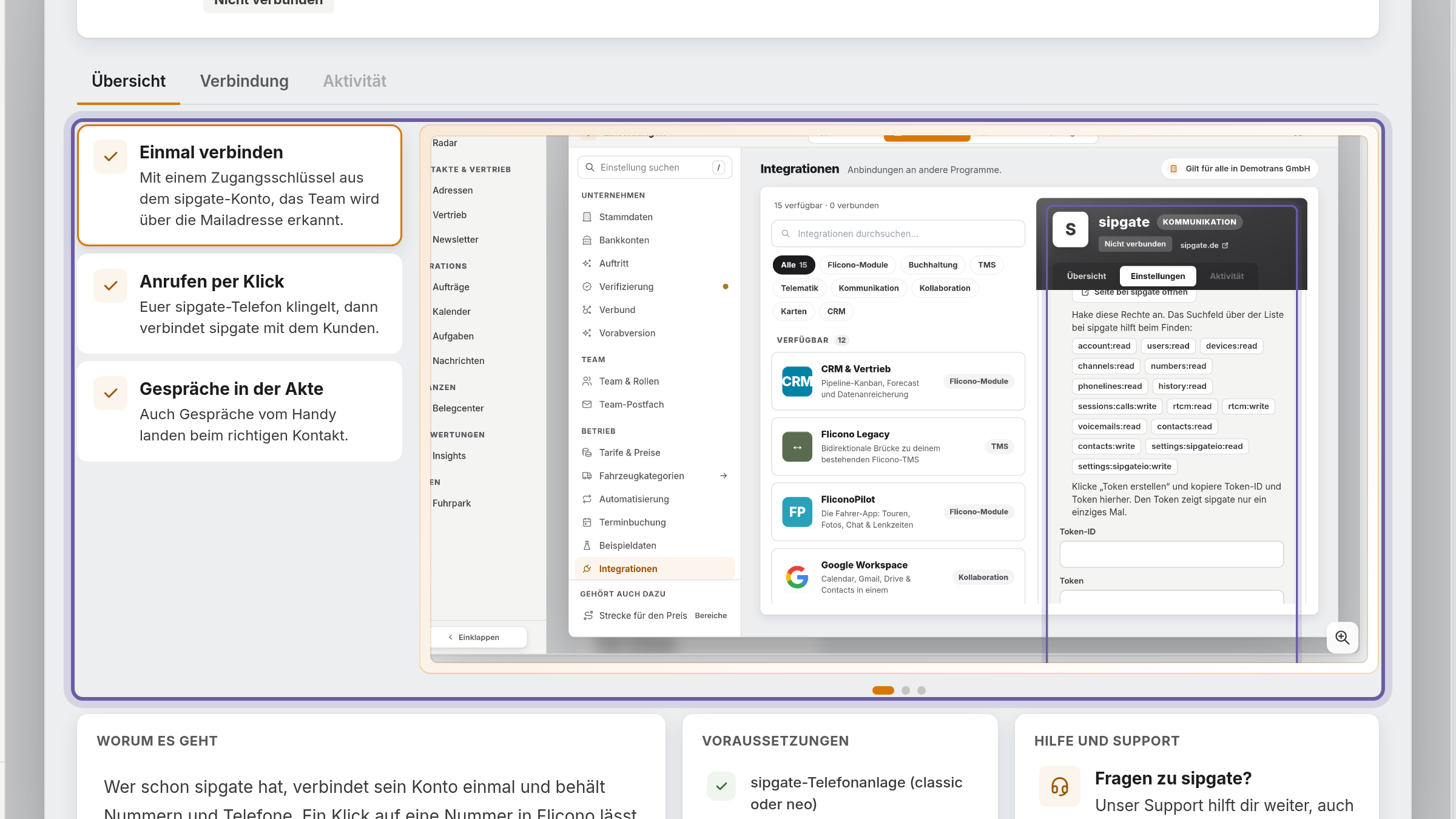The height and width of the screenshot is (819, 1456).
Task: Go to the third carousel dot
Action: pyautogui.click(x=922, y=690)
